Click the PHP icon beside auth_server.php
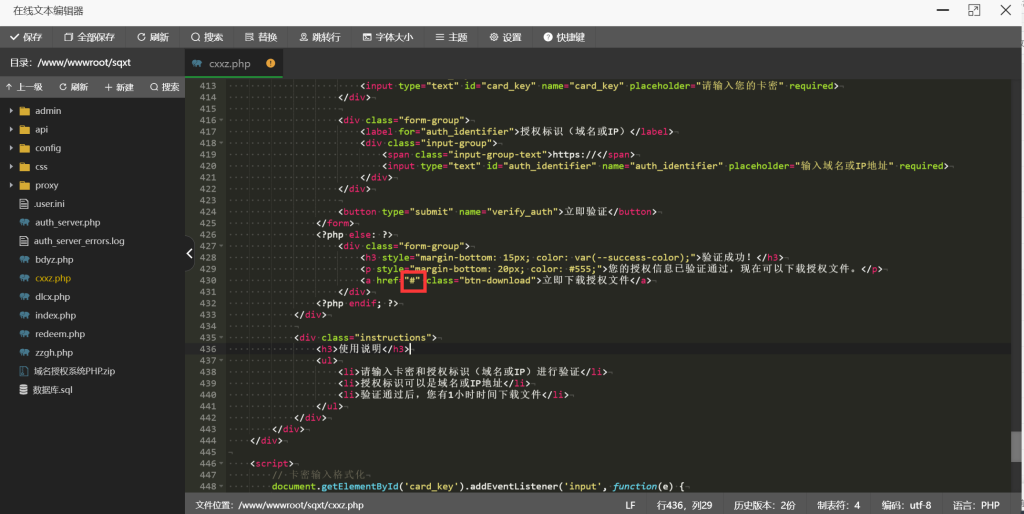 [24, 222]
